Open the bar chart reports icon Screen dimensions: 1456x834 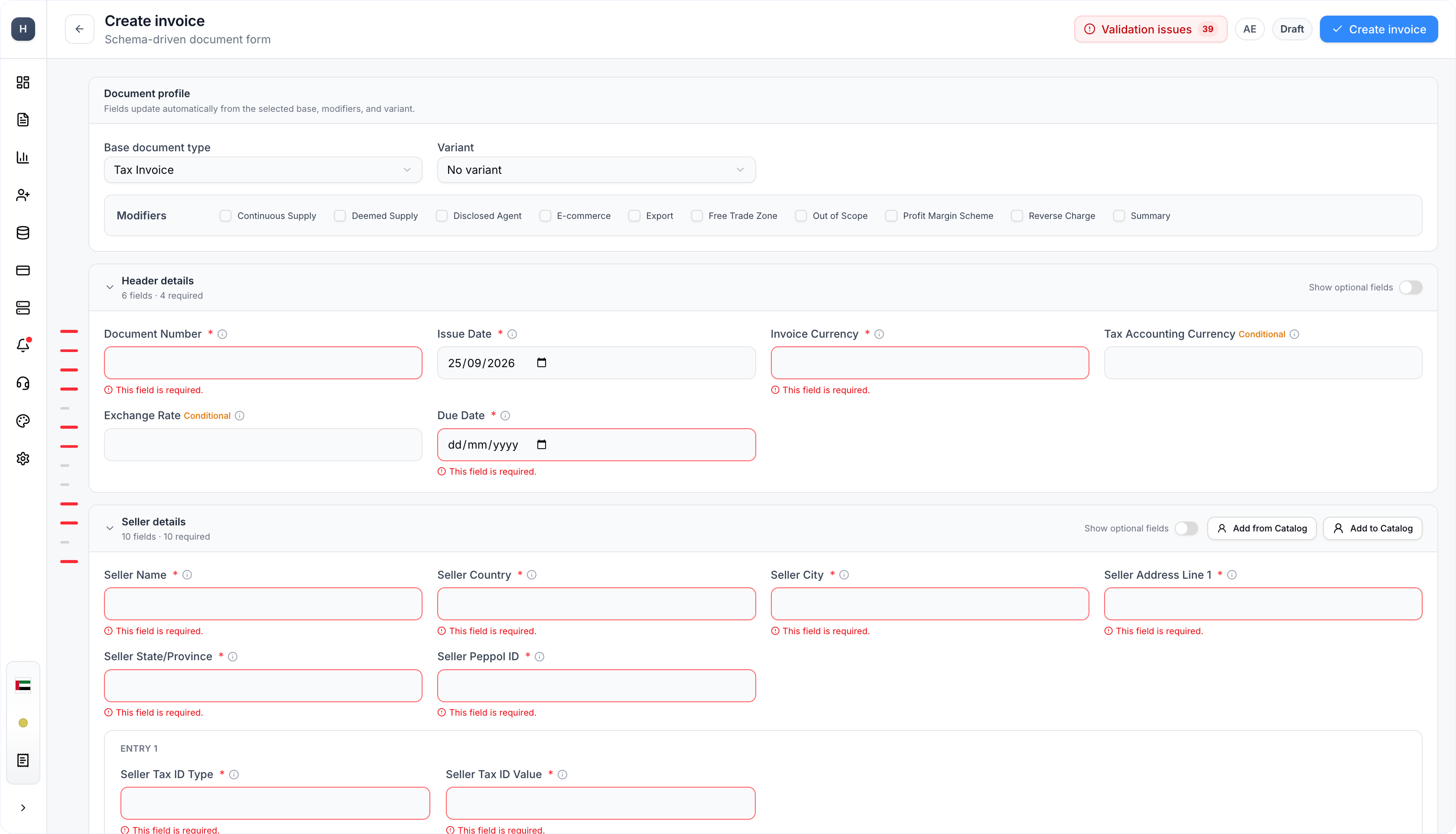point(23,157)
